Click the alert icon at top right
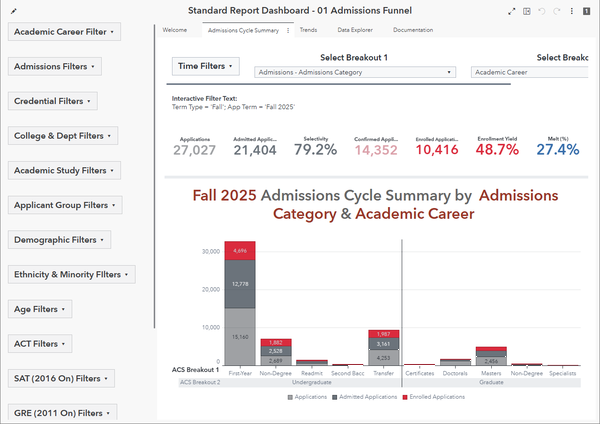 pos(586,11)
